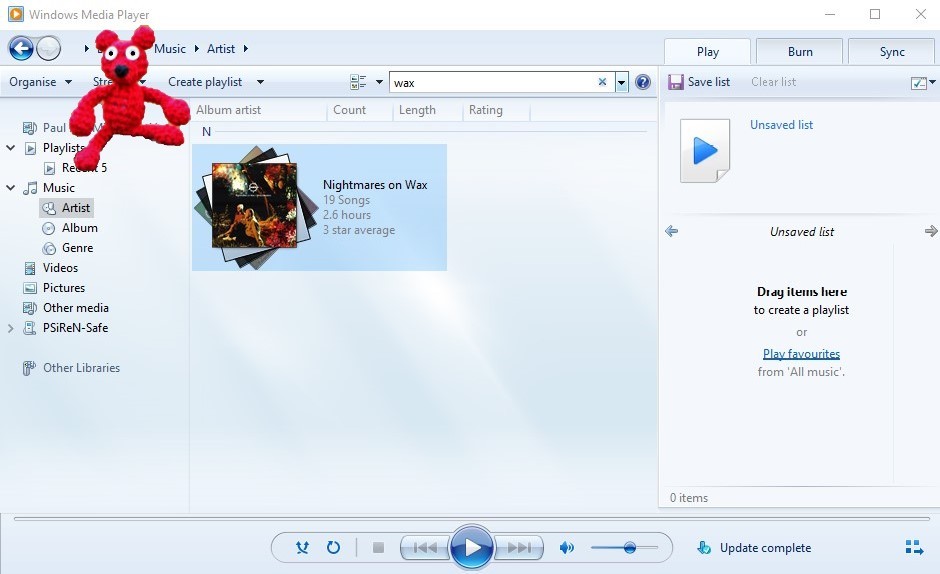Collapse the Music tree node
Screen dimensions: 940x574
coord(10,188)
